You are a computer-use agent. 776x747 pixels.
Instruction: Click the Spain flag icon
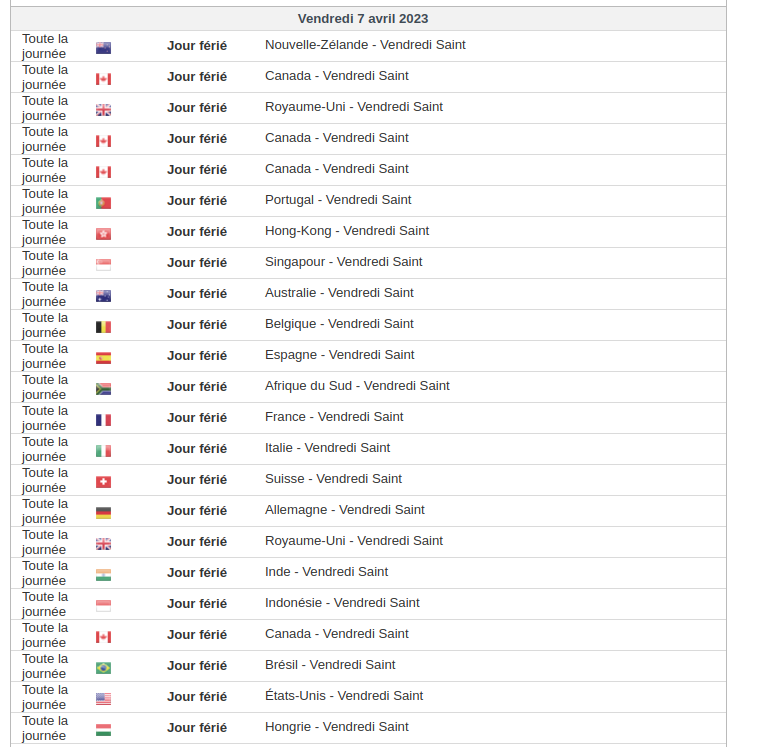pyautogui.click(x=103, y=358)
